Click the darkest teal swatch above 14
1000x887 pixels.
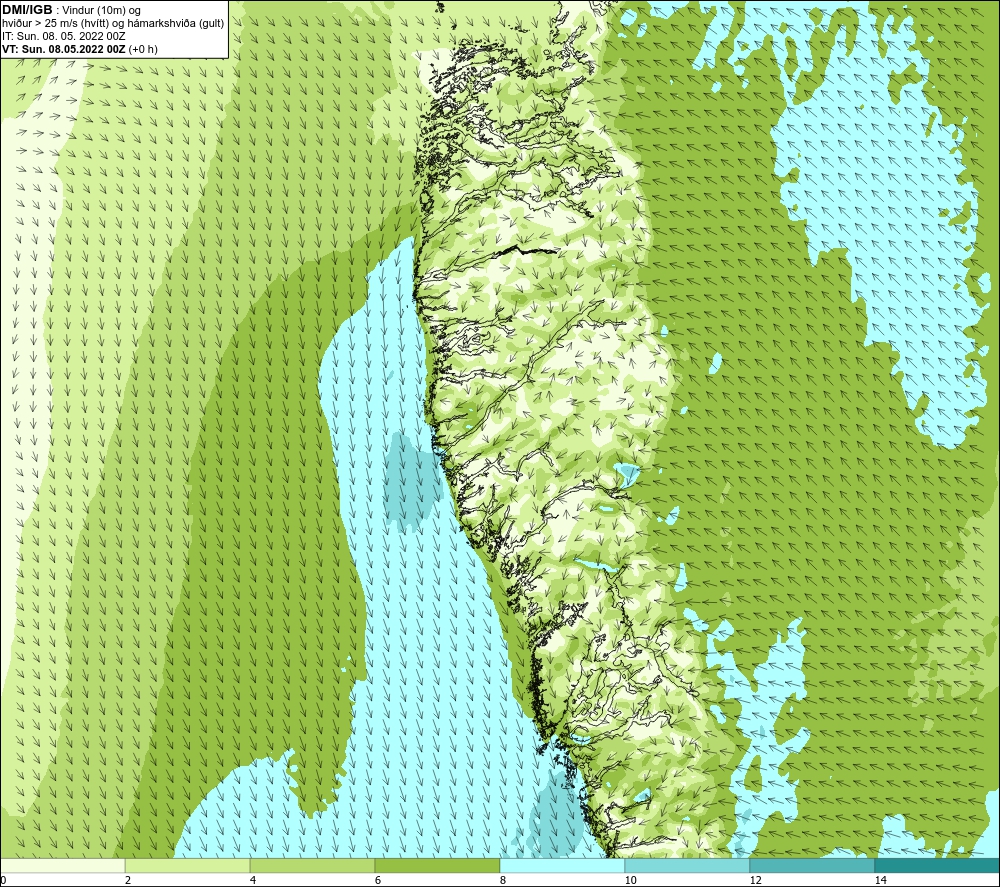click(938, 866)
